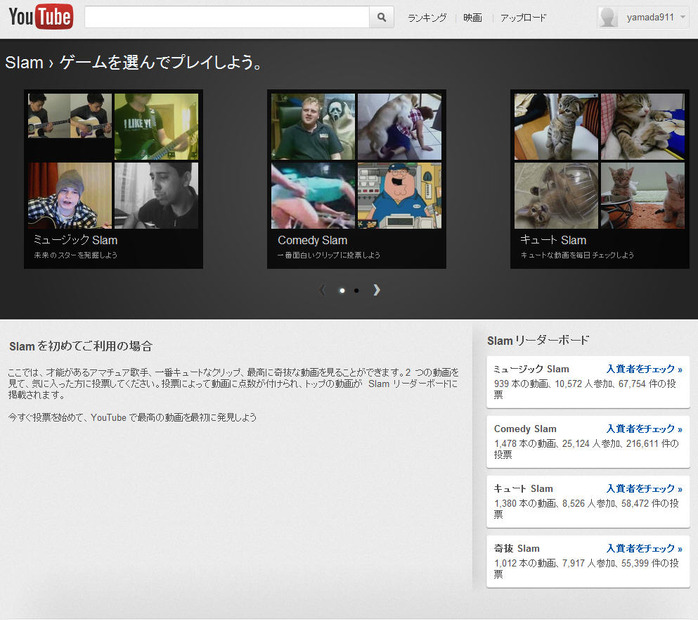The height and width of the screenshot is (620, 698).
Task: Click the 'Slam を初めてご利用の場合' heading
Action: [81, 346]
